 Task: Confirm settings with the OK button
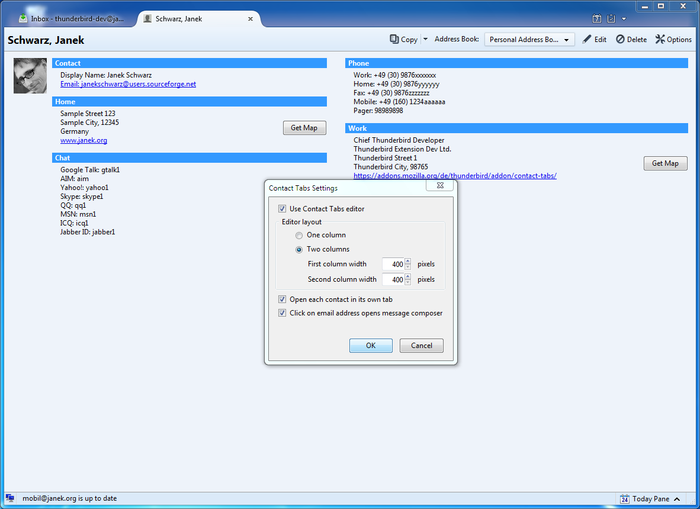coord(371,346)
